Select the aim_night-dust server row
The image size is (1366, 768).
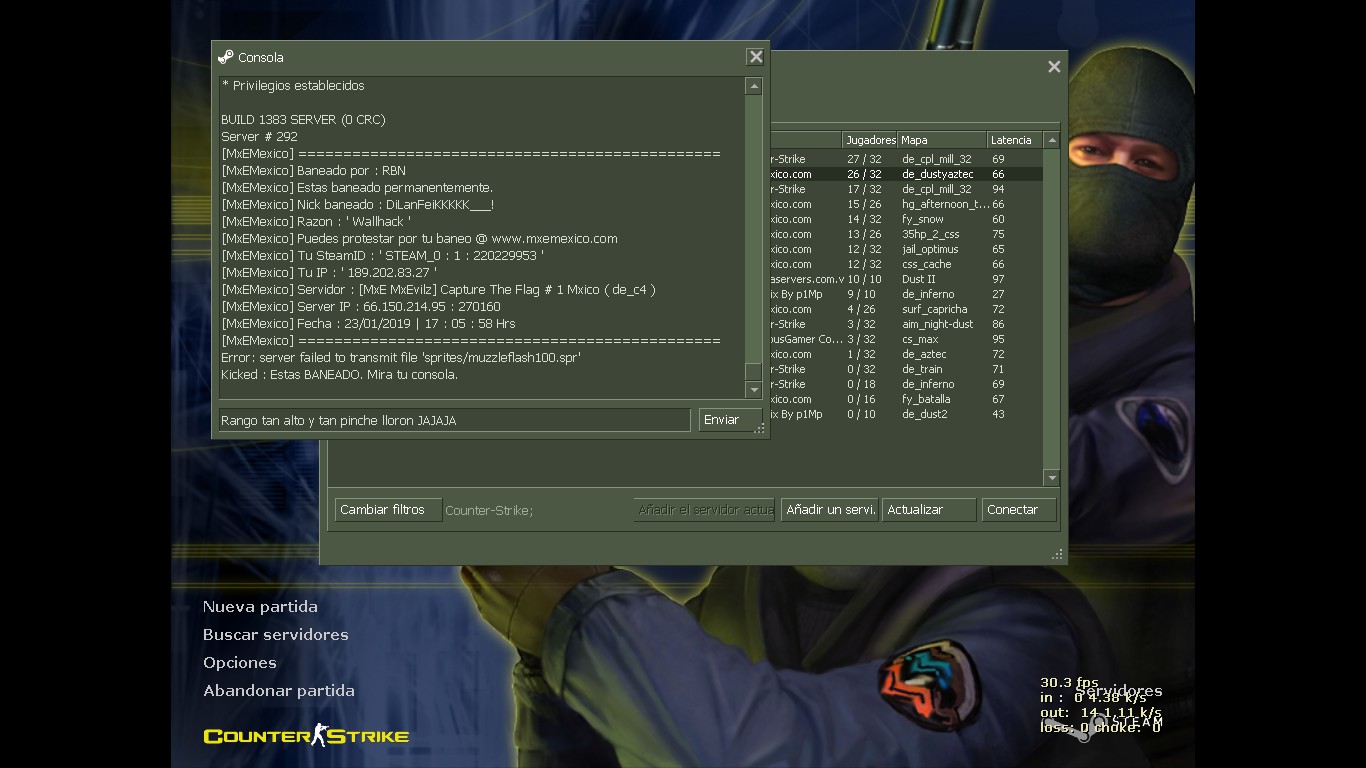[x=906, y=324]
